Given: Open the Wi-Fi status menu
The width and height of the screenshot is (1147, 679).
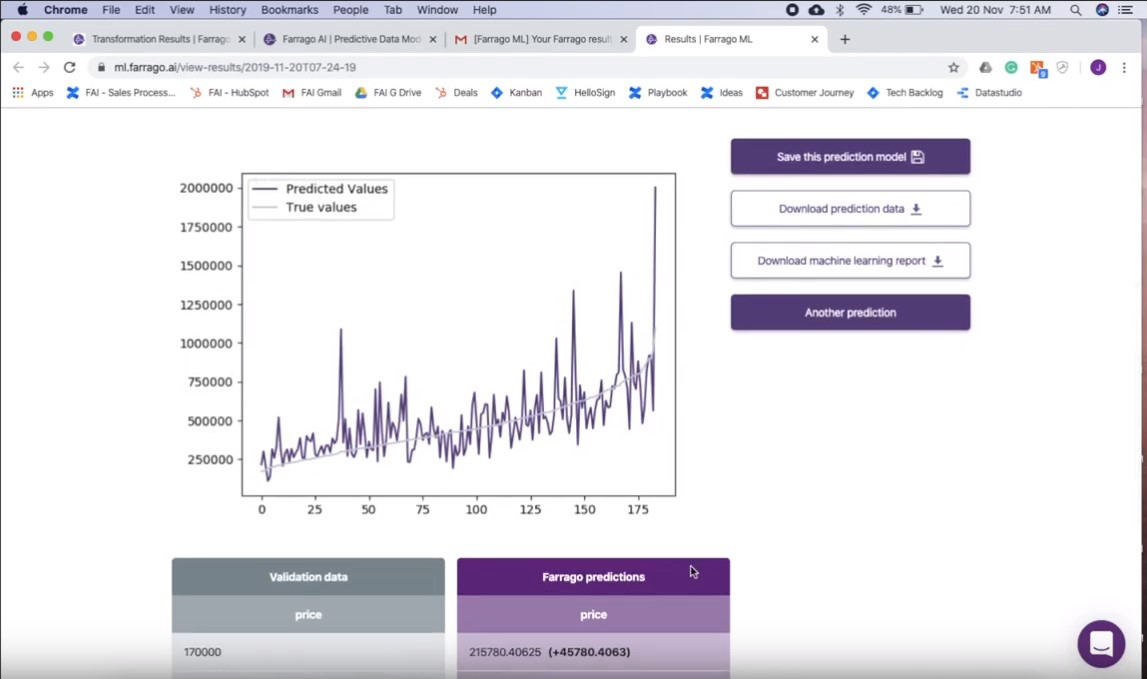Looking at the screenshot, I should point(863,10).
